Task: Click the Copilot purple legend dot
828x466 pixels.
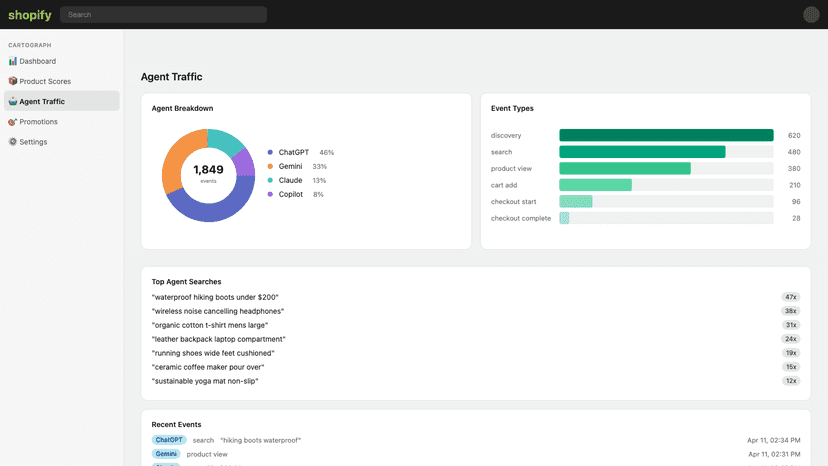Action: coord(270,194)
